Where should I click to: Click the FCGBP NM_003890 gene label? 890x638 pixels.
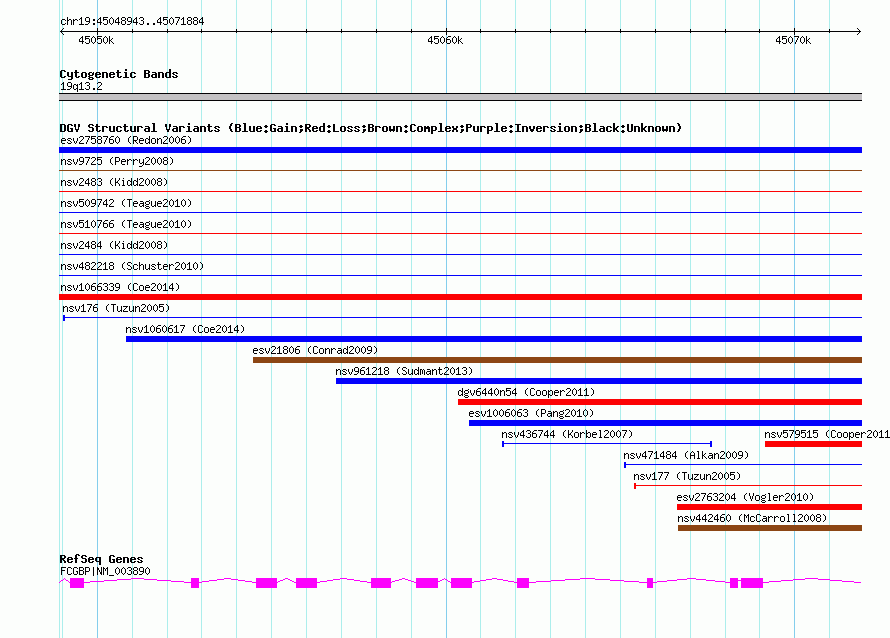click(x=105, y=570)
